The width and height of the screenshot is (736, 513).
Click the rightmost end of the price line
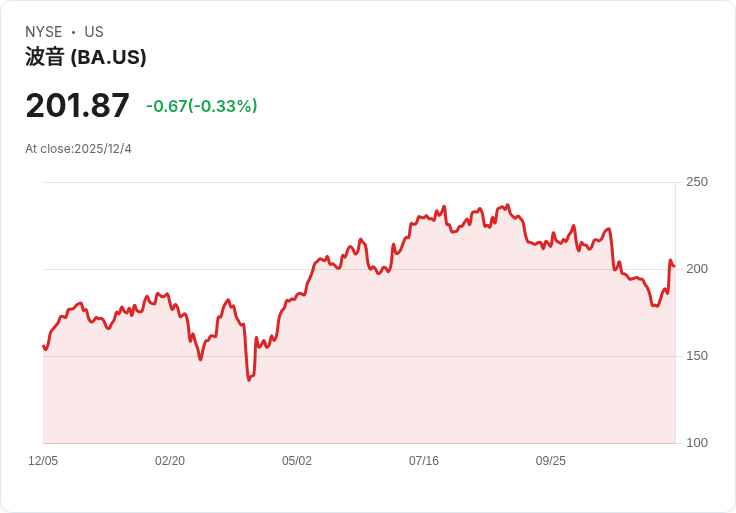674,266
